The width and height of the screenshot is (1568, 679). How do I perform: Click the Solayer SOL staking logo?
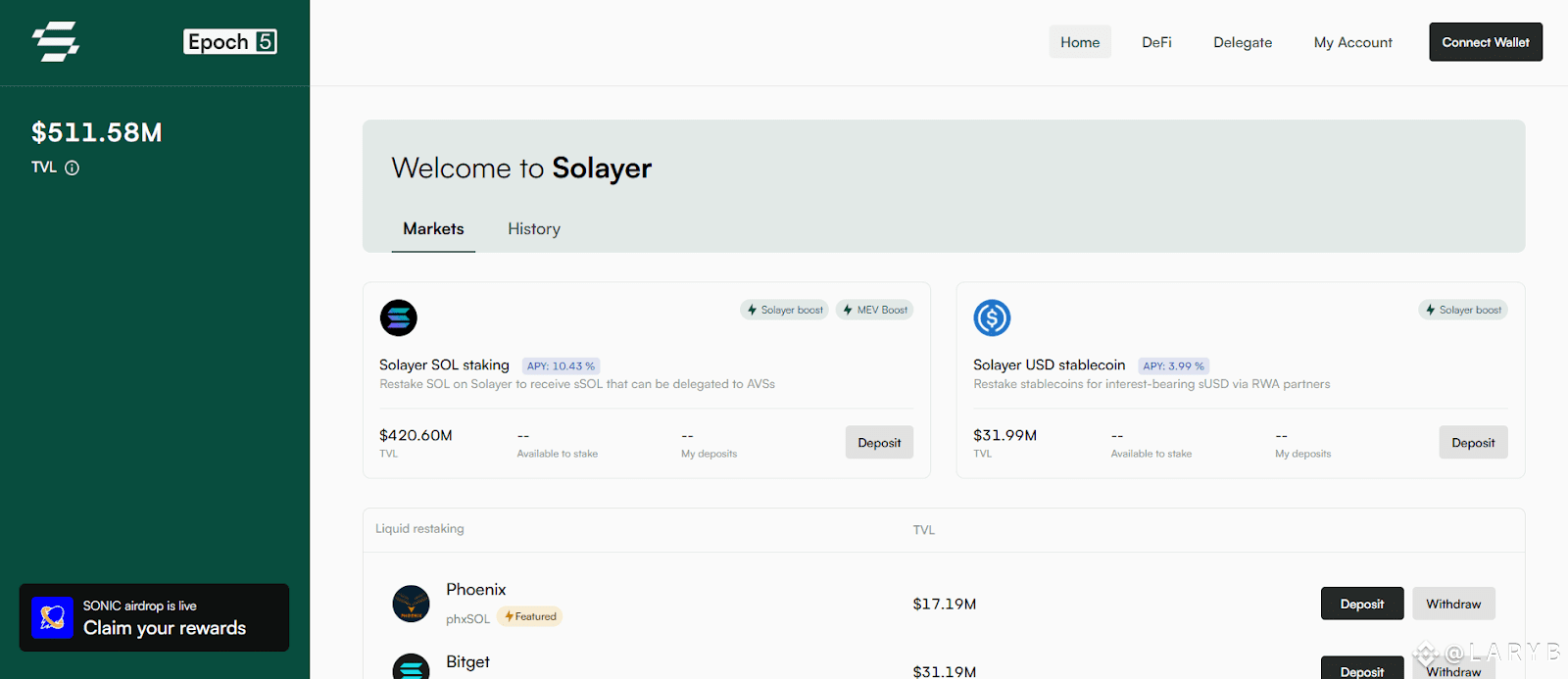click(x=399, y=317)
